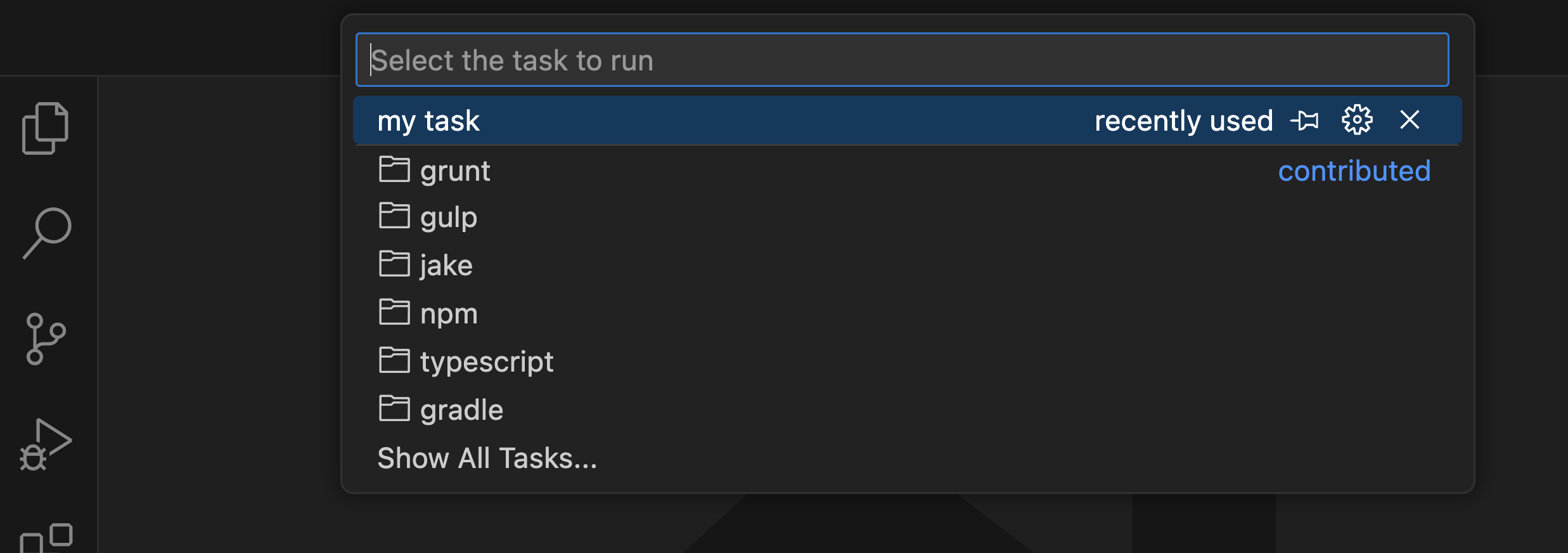Select the recently used group label

[x=1185, y=120]
